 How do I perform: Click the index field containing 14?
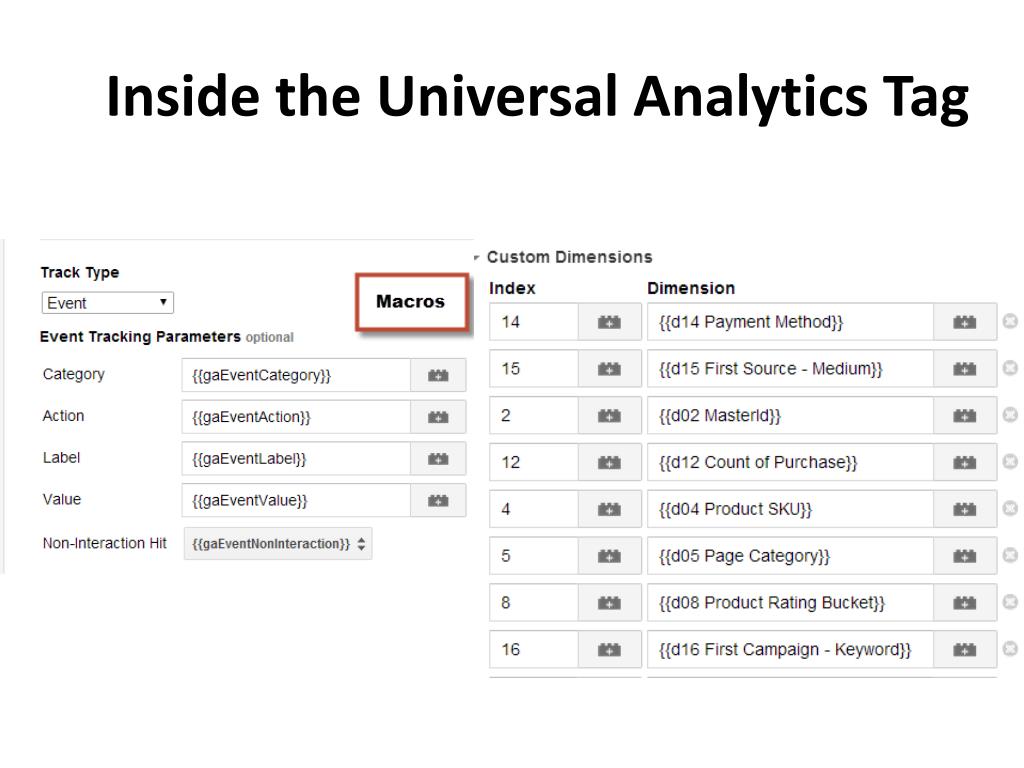click(x=534, y=322)
